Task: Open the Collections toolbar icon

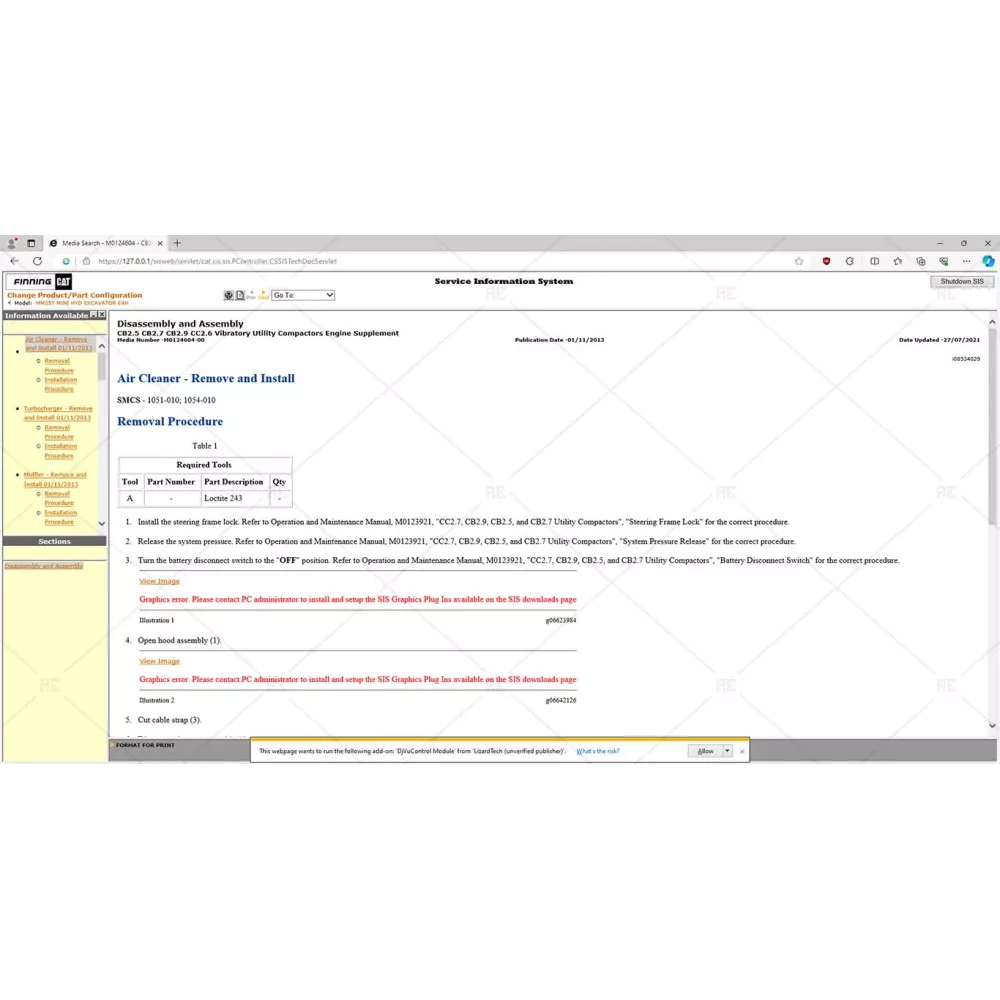Action: [919, 261]
